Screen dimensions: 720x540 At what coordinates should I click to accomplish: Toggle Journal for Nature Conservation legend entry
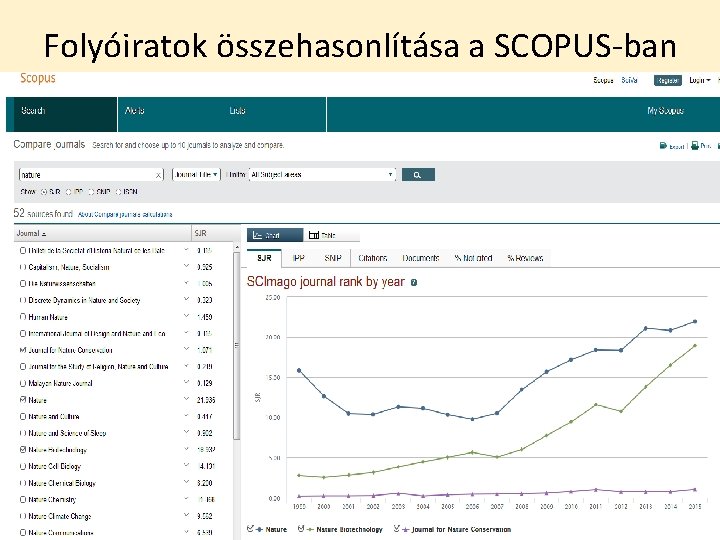pos(452,529)
